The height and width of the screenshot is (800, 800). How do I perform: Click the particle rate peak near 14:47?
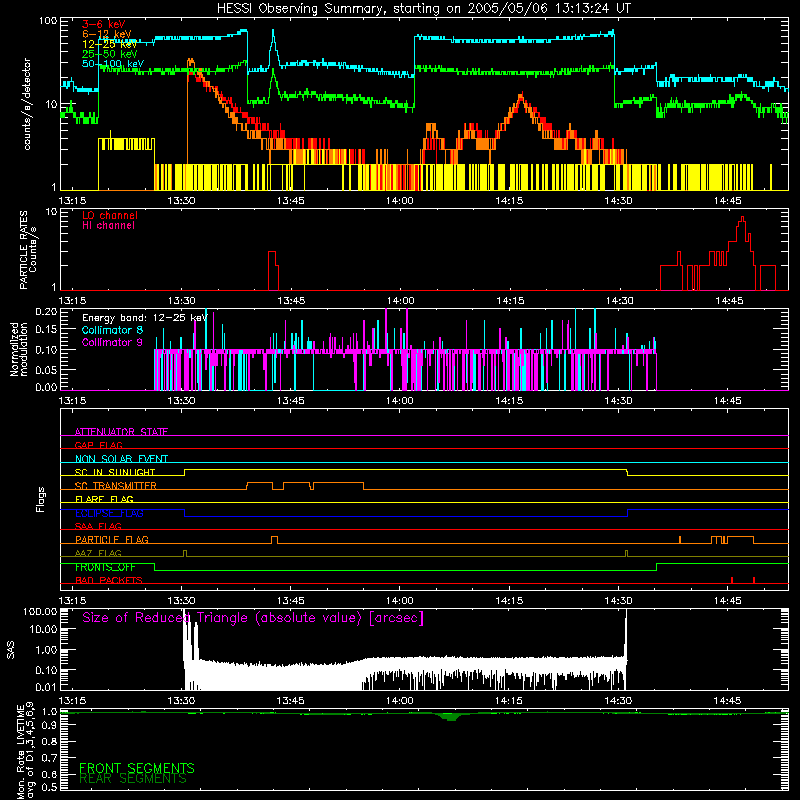743,232
